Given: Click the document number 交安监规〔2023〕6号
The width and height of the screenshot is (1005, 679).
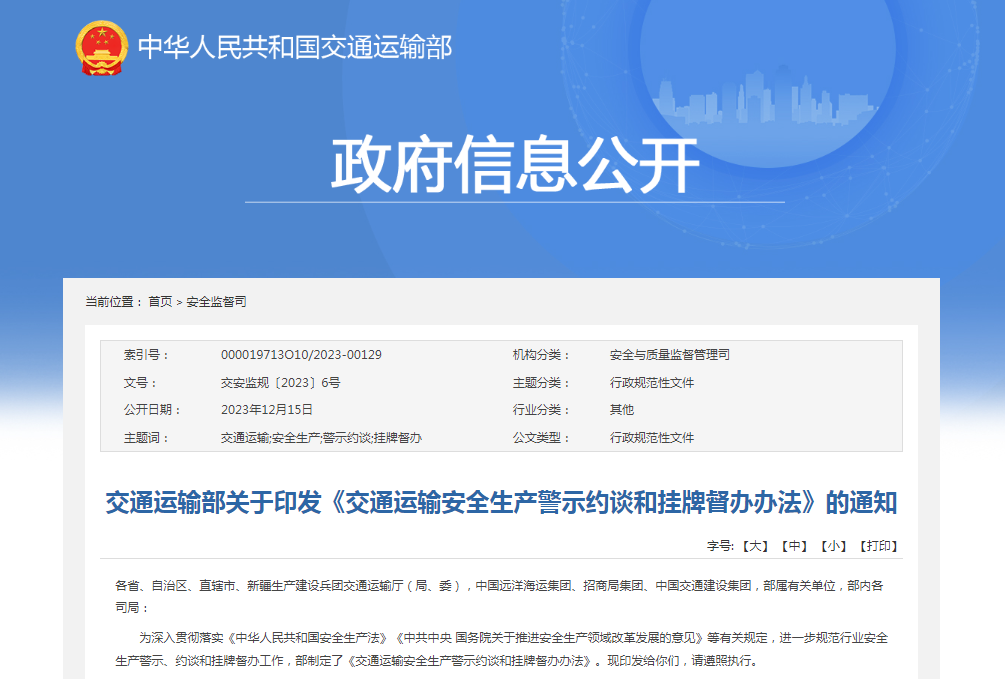Looking at the screenshot, I should pyautogui.click(x=280, y=383).
